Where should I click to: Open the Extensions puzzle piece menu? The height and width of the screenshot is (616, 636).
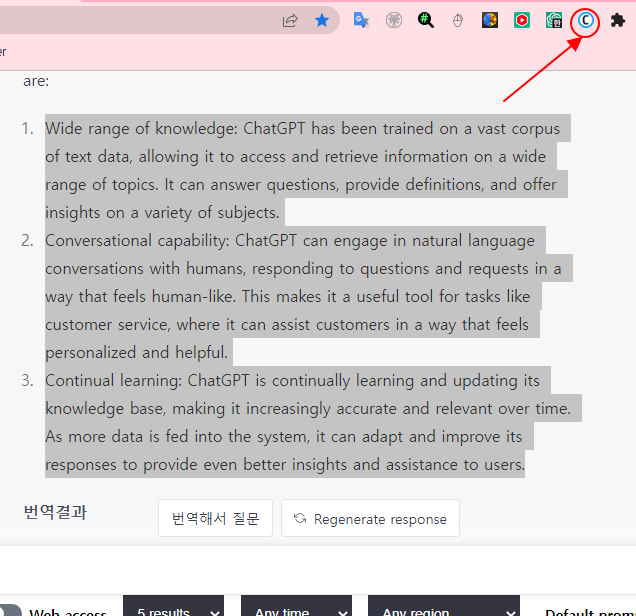coord(617,20)
